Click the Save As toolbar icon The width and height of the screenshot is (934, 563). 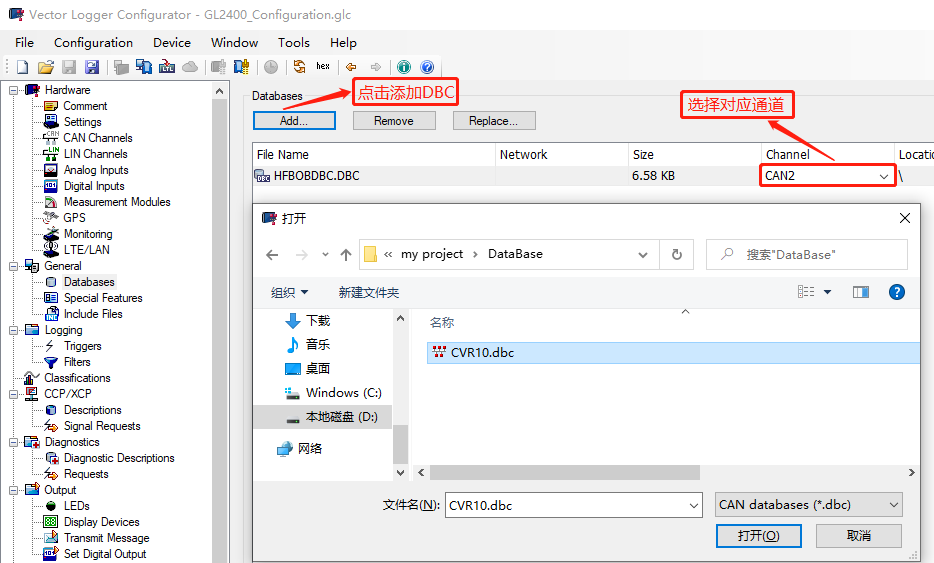pos(92,67)
